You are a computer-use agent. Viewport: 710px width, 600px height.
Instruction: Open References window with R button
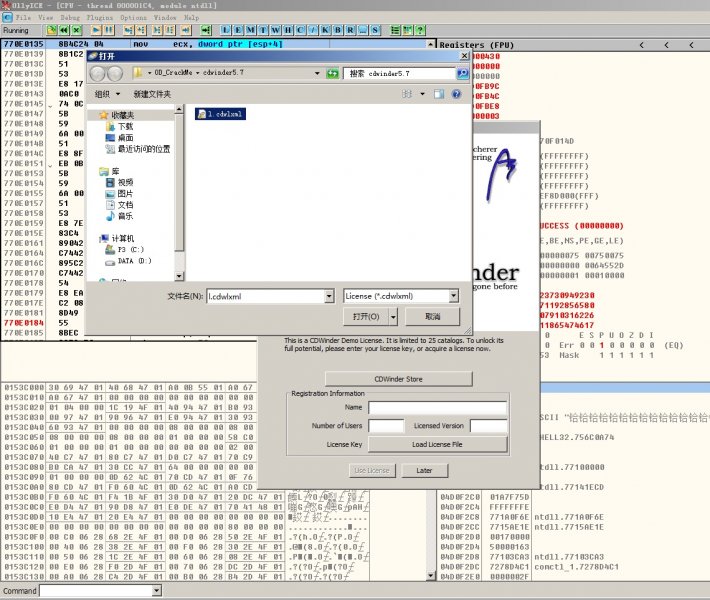point(350,30)
